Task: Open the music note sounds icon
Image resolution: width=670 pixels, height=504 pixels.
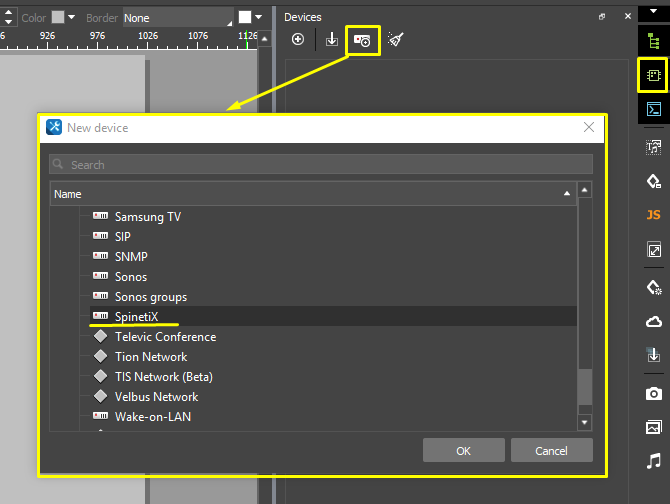Action: click(x=654, y=461)
